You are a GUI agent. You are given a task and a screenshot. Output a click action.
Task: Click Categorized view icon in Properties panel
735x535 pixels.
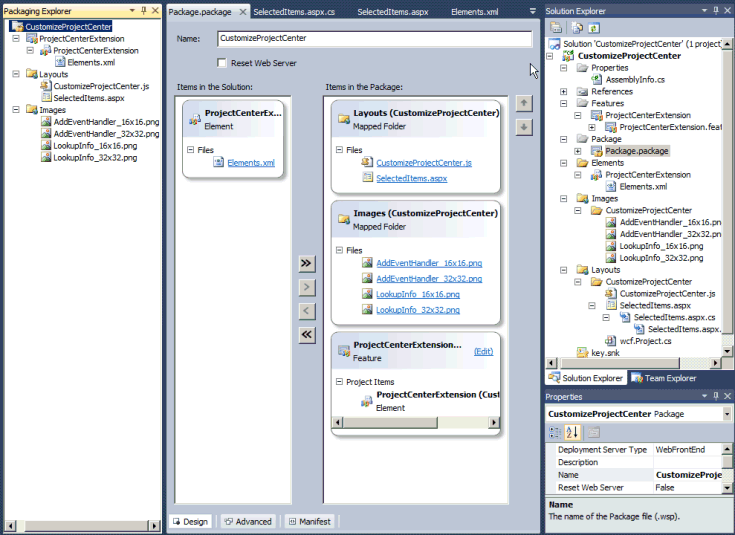pyautogui.click(x=555, y=432)
